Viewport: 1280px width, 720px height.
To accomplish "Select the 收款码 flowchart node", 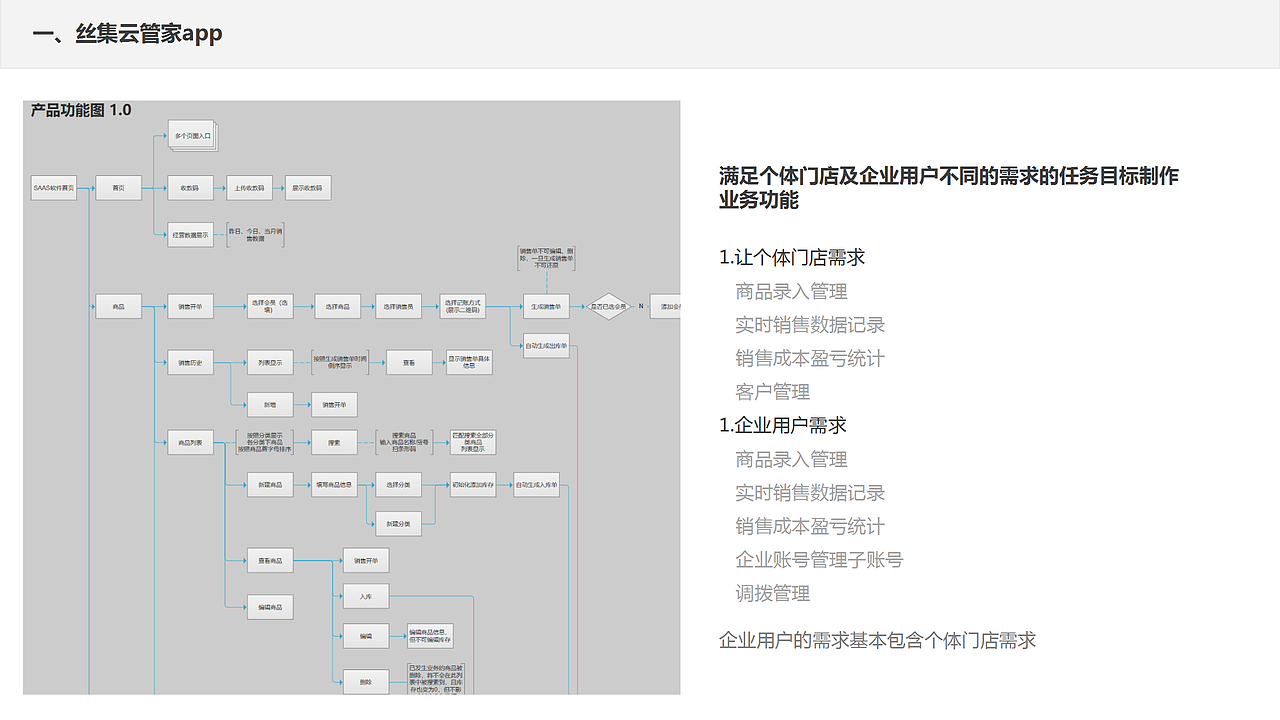I will pyautogui.click(x=190, y=187).
